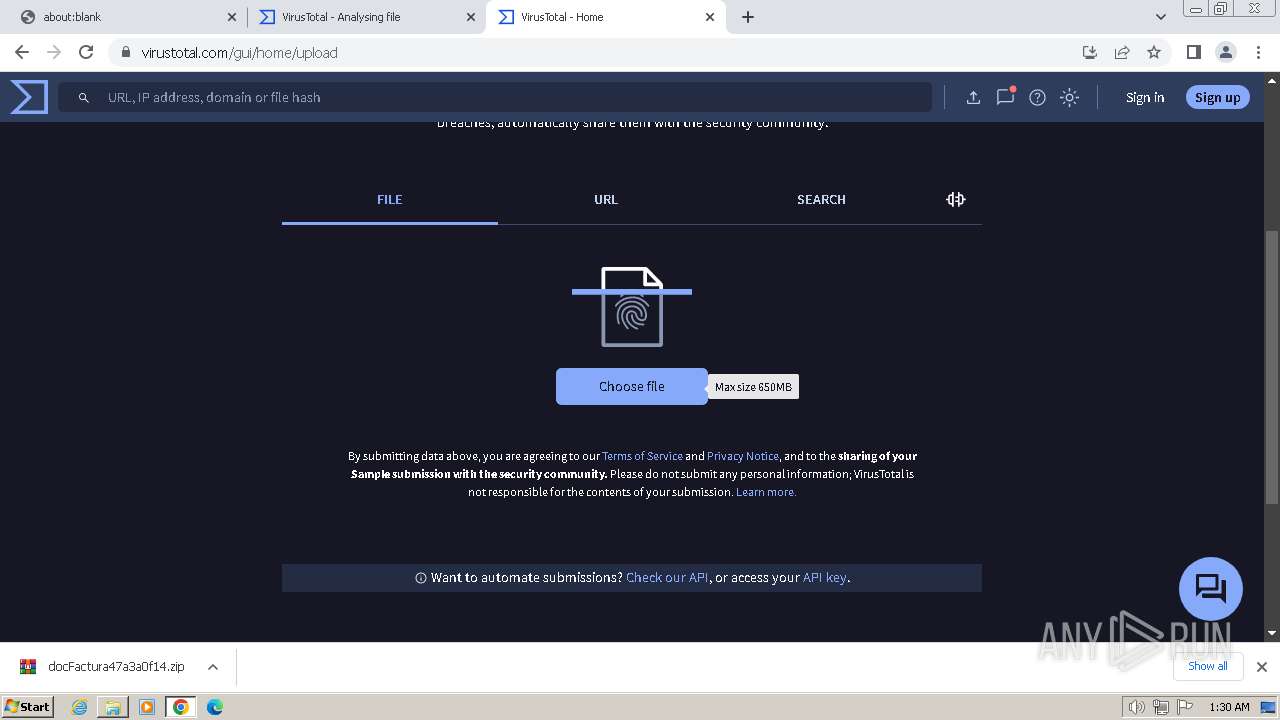Click the share page icon in address bar
Screen dimensions: 1280x720
(x=1122, y=52)
